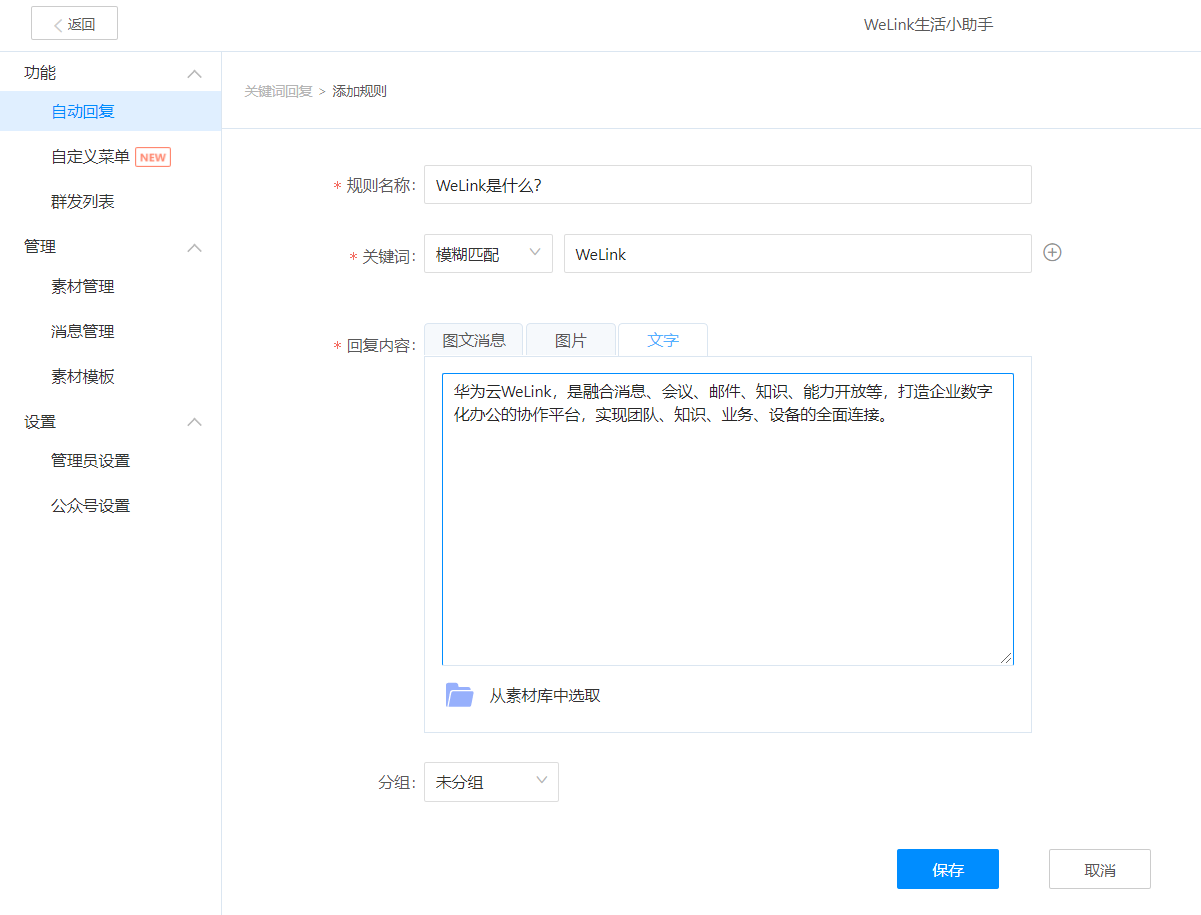The height and width of the screenshot is (915, 1201).
Task: Open the 模糊匹配 matching type dropdown
Action: (488, 253)
